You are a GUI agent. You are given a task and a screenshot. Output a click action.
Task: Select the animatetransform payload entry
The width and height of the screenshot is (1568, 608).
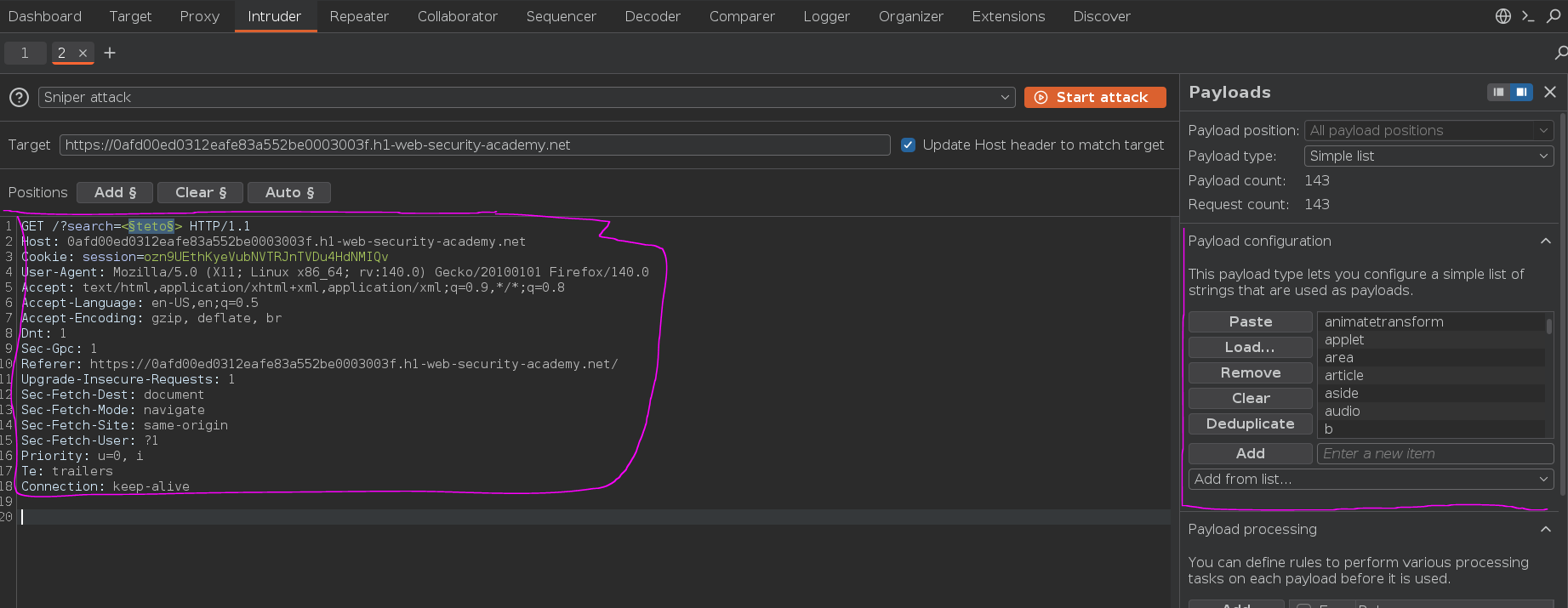tap(1431, 321)
